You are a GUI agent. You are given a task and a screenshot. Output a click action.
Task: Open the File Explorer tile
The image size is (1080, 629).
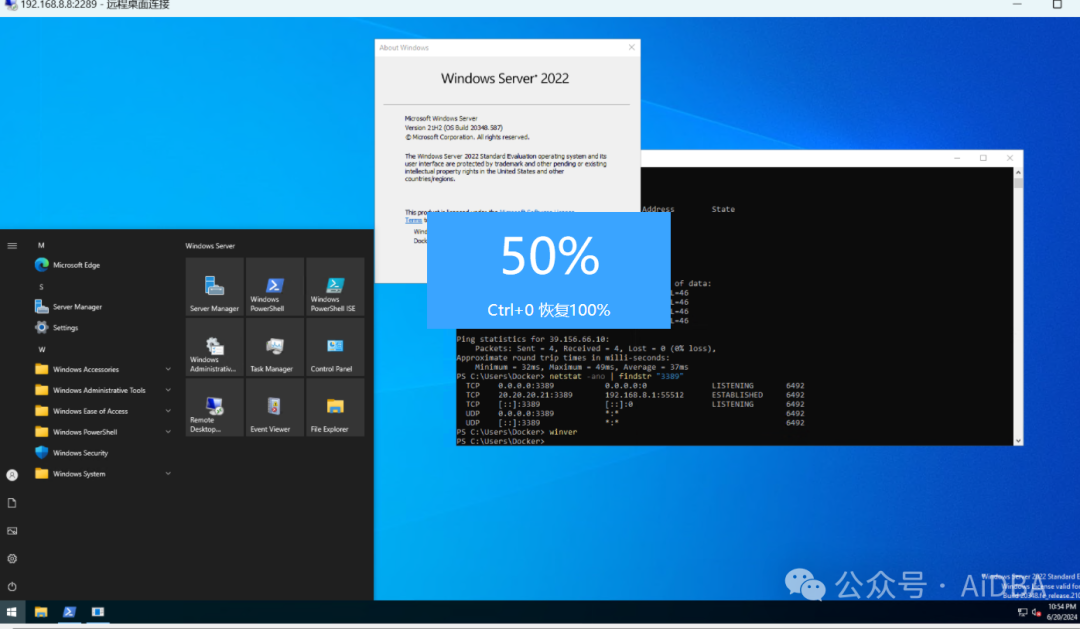point(335,407)
